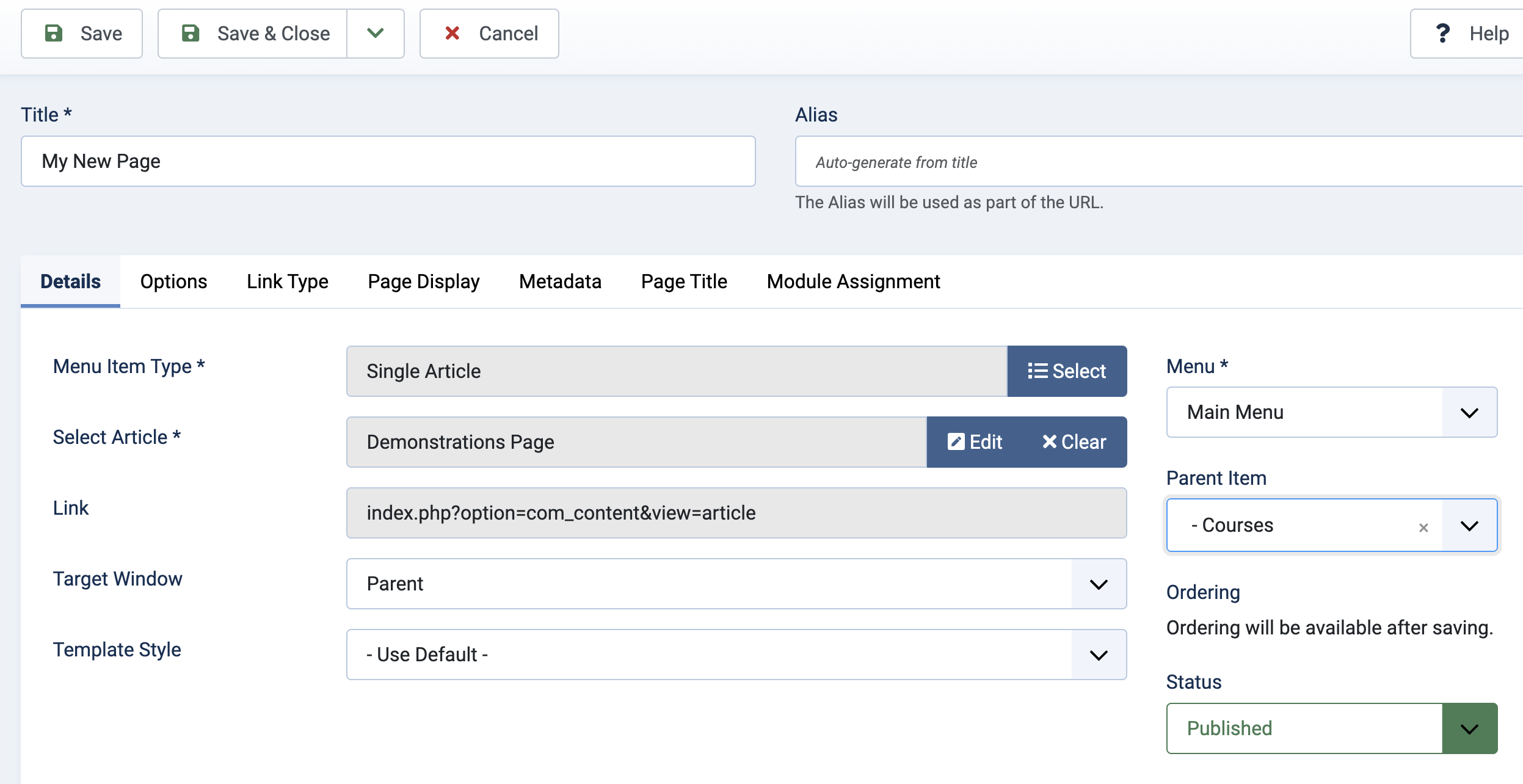Viewport: 1523px width, 784px height.
Task: Open the Page Title tab
Action: (x=684, y=281)
